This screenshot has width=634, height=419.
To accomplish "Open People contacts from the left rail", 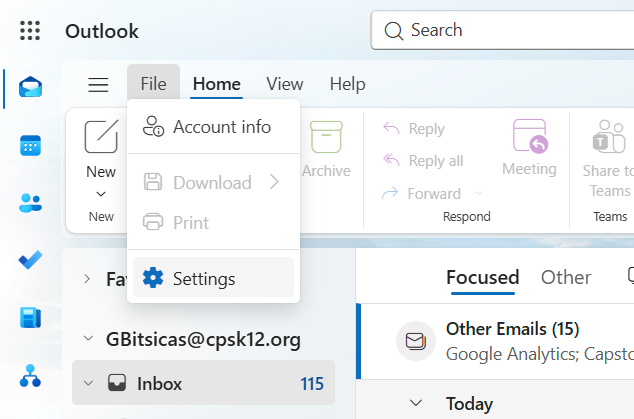I will click(30, 203).
